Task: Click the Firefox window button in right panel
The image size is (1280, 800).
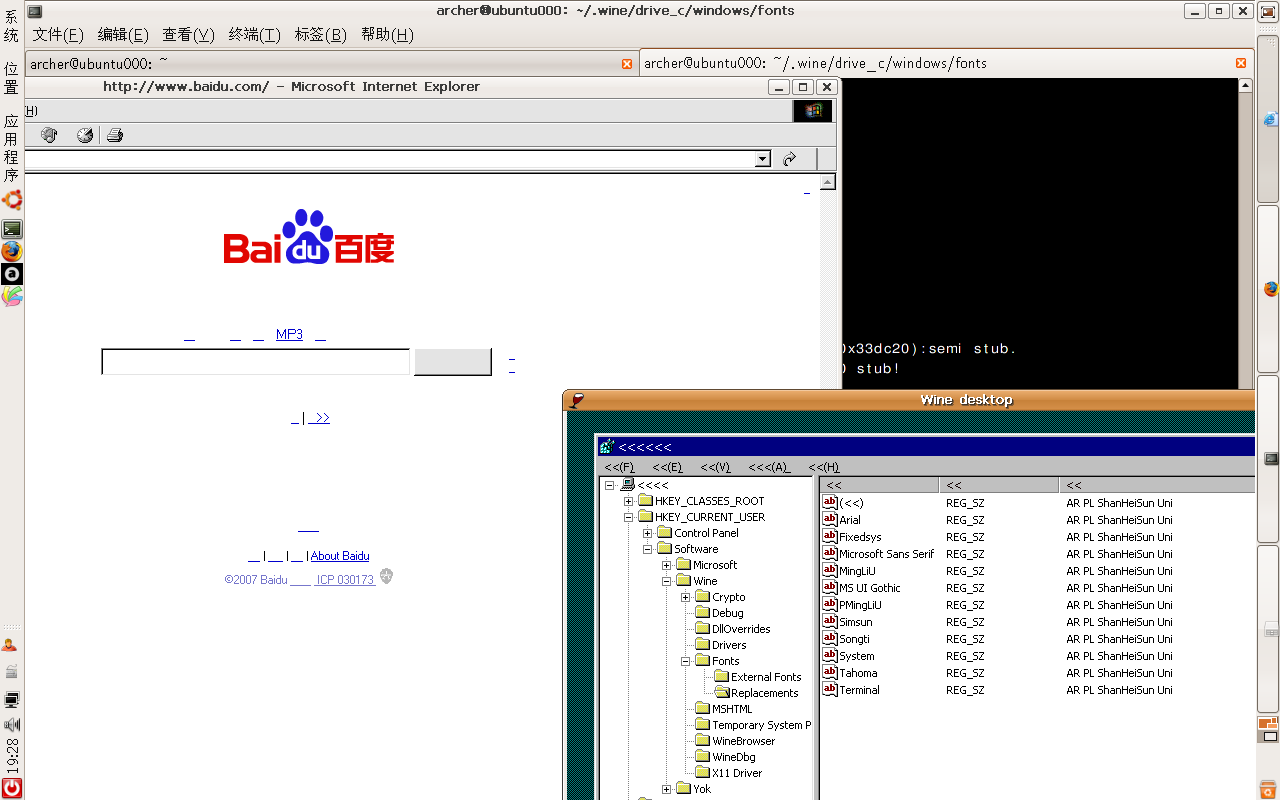Action: click(x=1269, y=289)
